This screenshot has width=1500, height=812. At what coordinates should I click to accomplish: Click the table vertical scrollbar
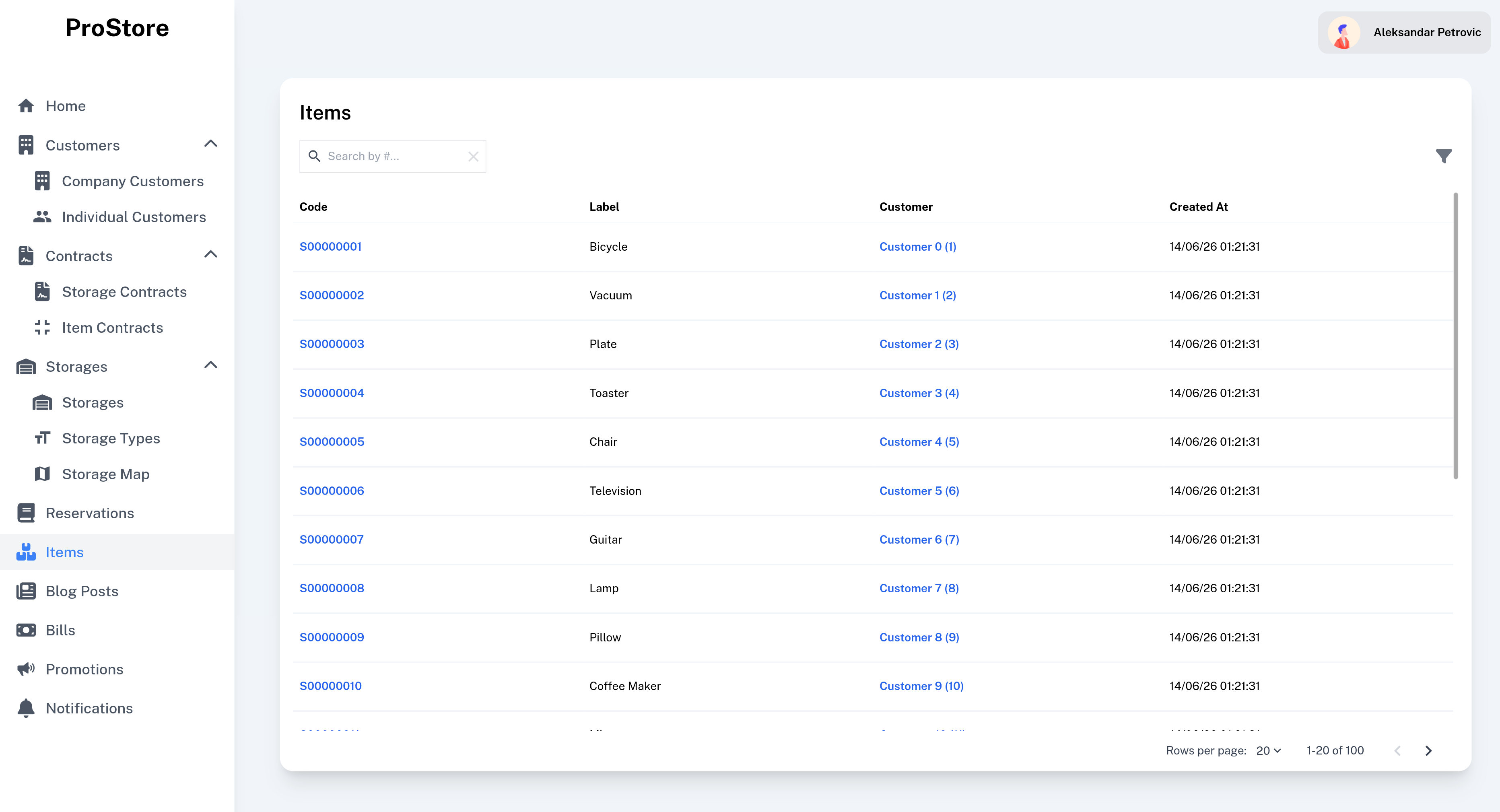1456,336
